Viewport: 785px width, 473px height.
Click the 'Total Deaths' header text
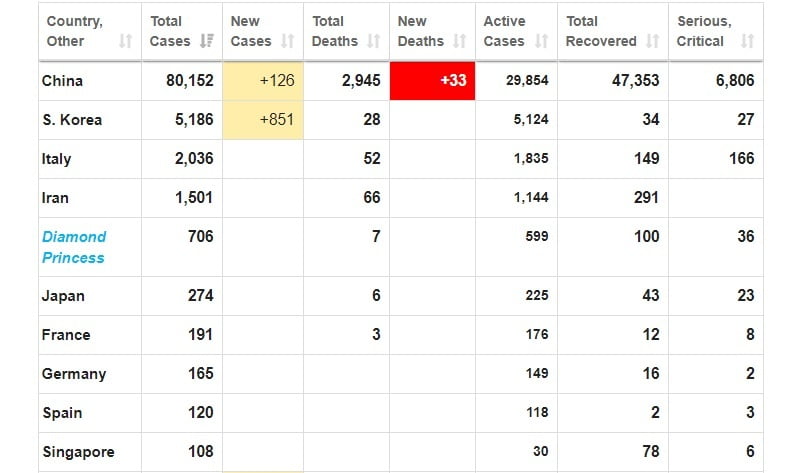click(x=334, y=31)
